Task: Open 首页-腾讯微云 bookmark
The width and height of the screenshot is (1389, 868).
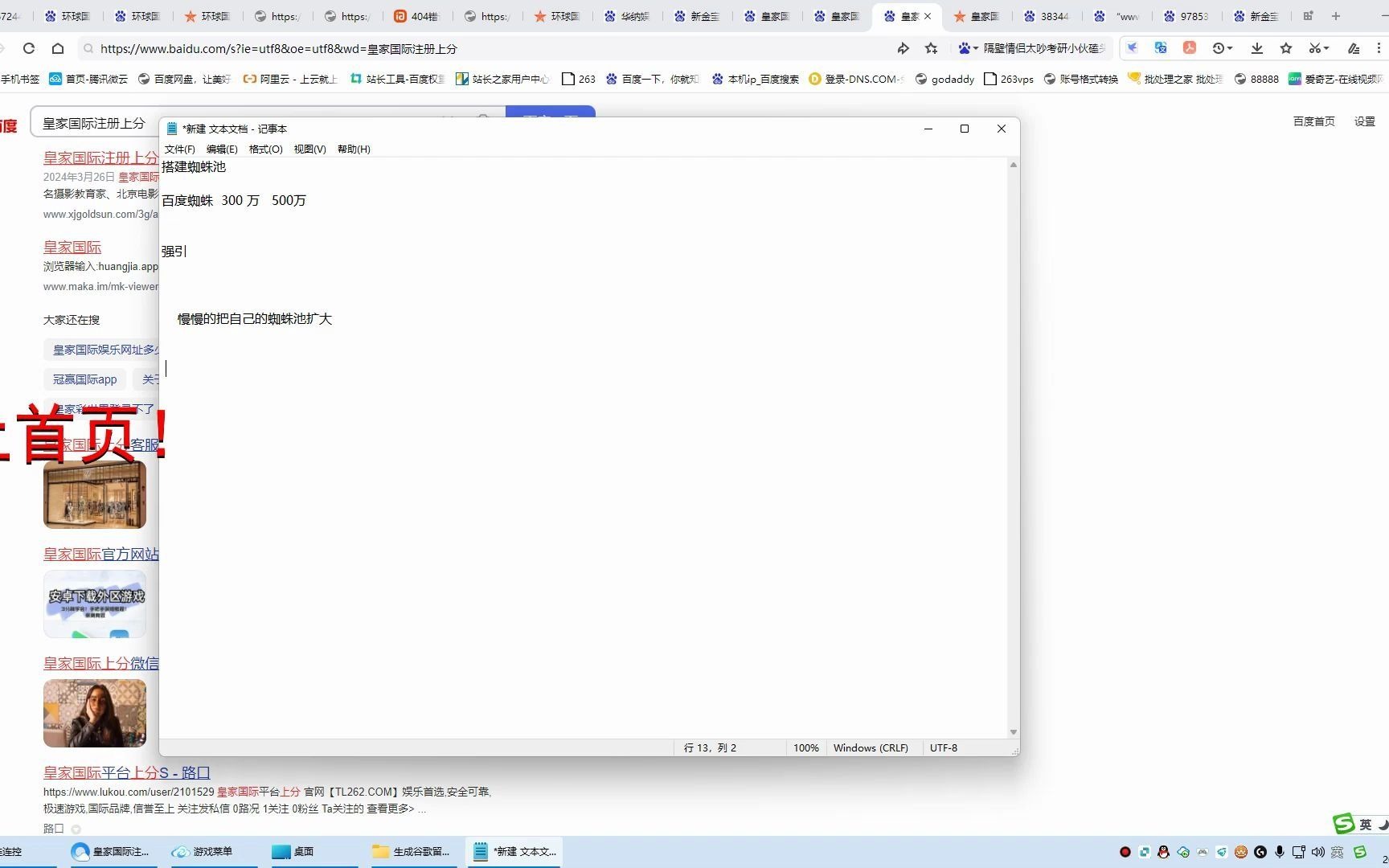Action: tap(88, 79)
